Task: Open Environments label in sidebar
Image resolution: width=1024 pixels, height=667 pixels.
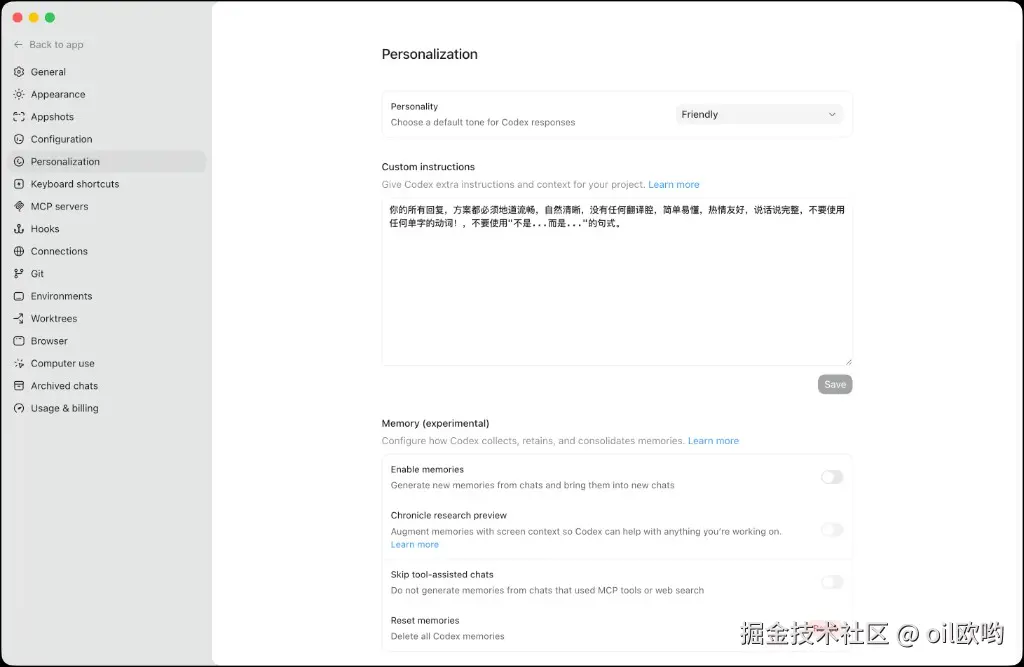Action: [61, 296]
